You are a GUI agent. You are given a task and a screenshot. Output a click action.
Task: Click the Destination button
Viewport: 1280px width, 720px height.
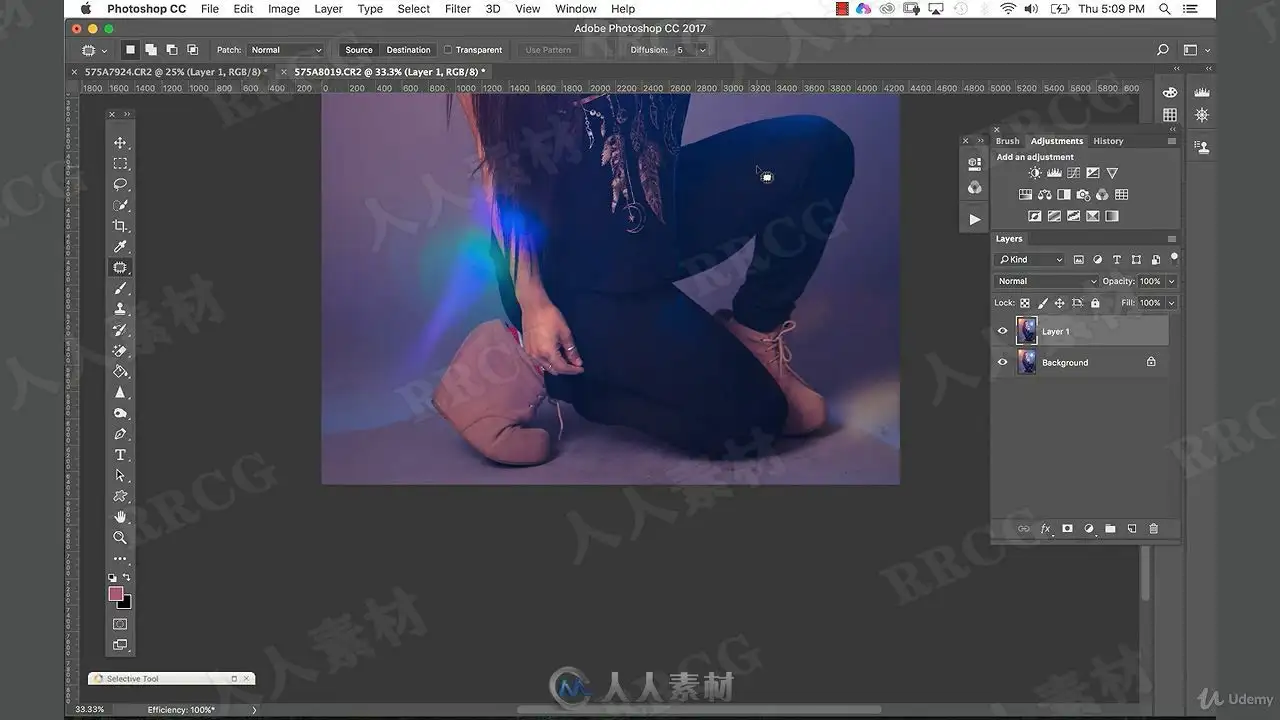point(408,50)
